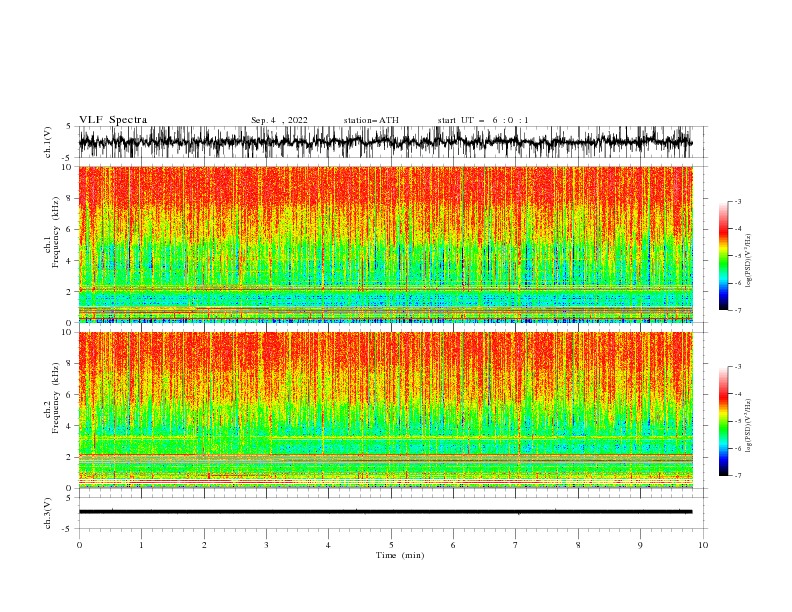Image resolution: width=792 pixels, height=612 pixels.
Task: Click the ch.3 flat waveform trace
Action: pos(385,512)
